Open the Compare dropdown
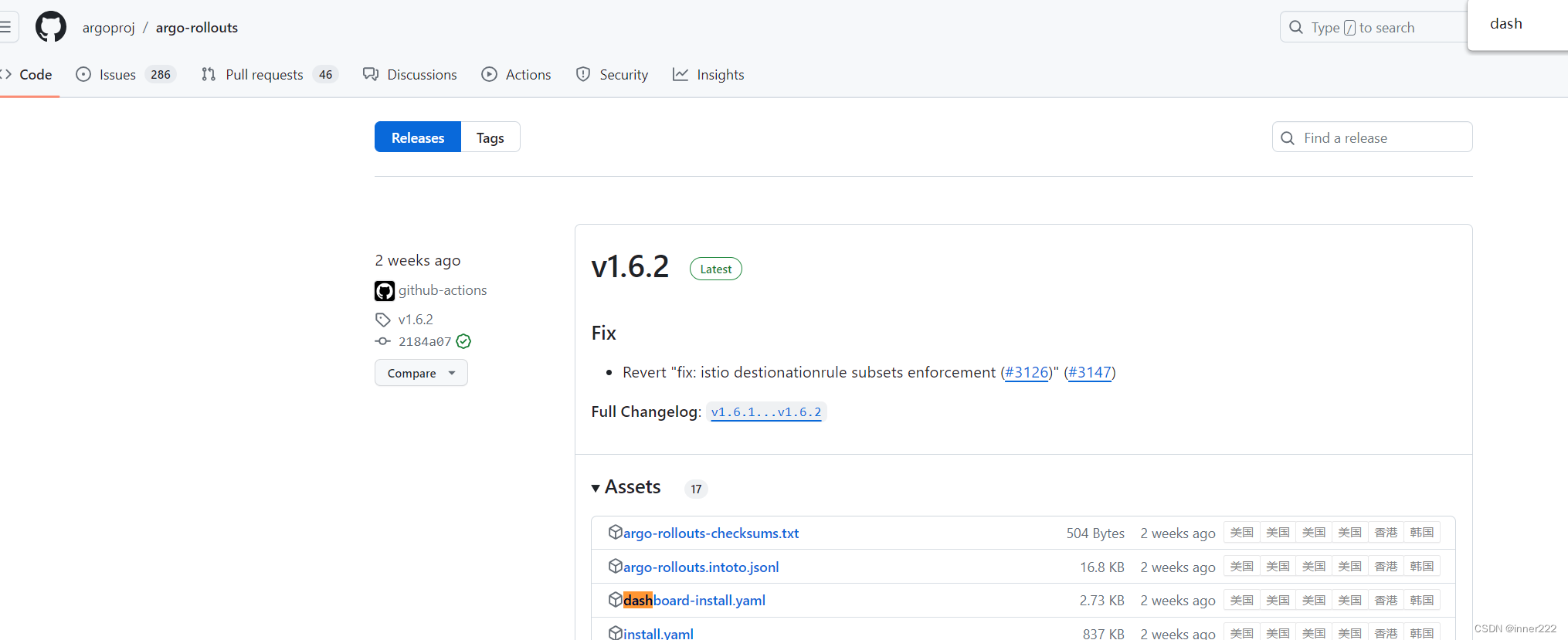Viewport: 1568px width, 640px height. (x=421, y=373)
